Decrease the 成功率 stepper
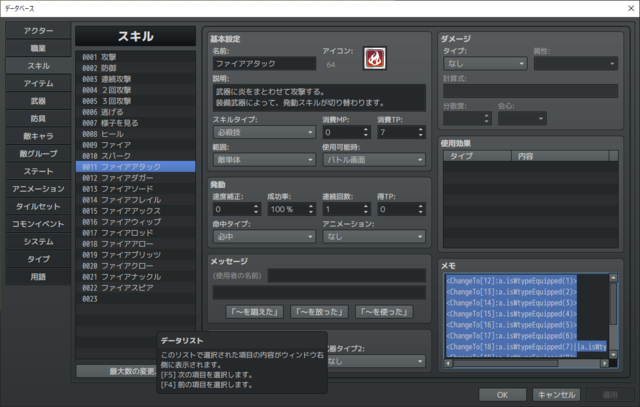Image resolution: width=640 pixels, height=407 pixels. 311,212
